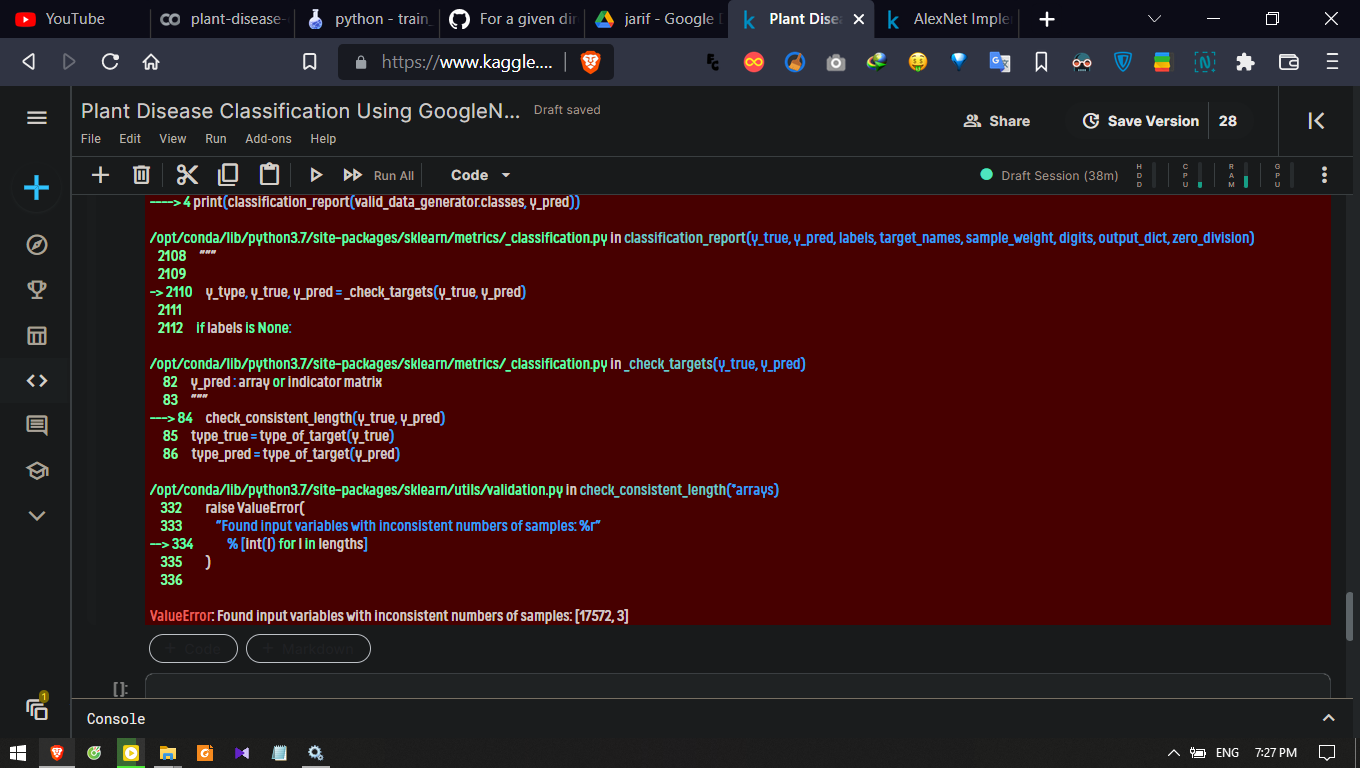The height and width of the screenshot is (768, 1360).
Task: Add a Markdown cell below output
Action: pos(308,649)
